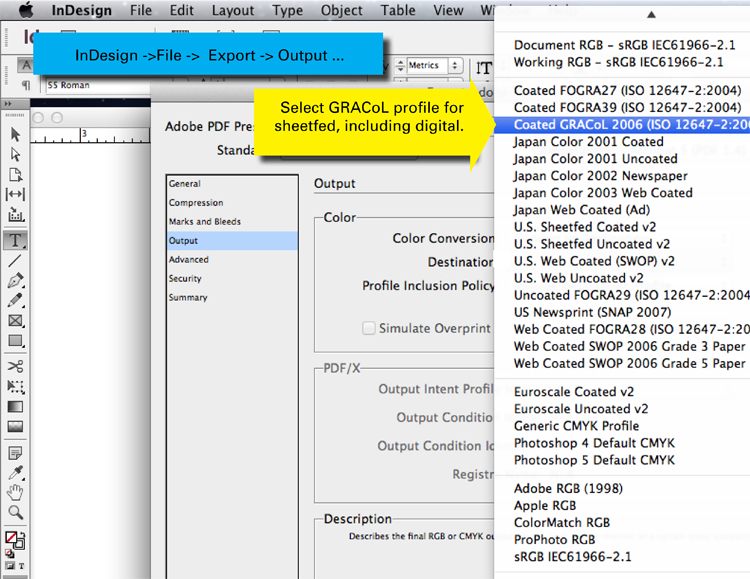Select the Output export category

pyautogui.click(x=232, y=241)
